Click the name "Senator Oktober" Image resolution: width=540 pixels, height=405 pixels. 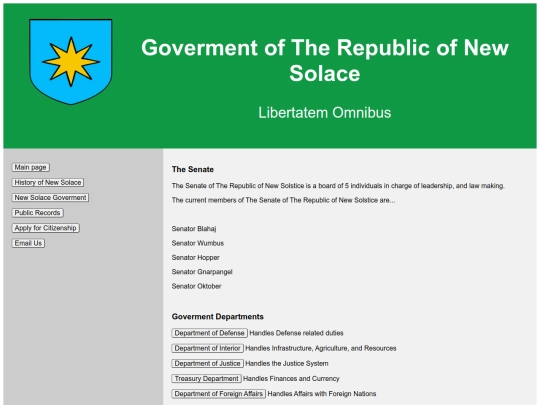coord(196,286)
